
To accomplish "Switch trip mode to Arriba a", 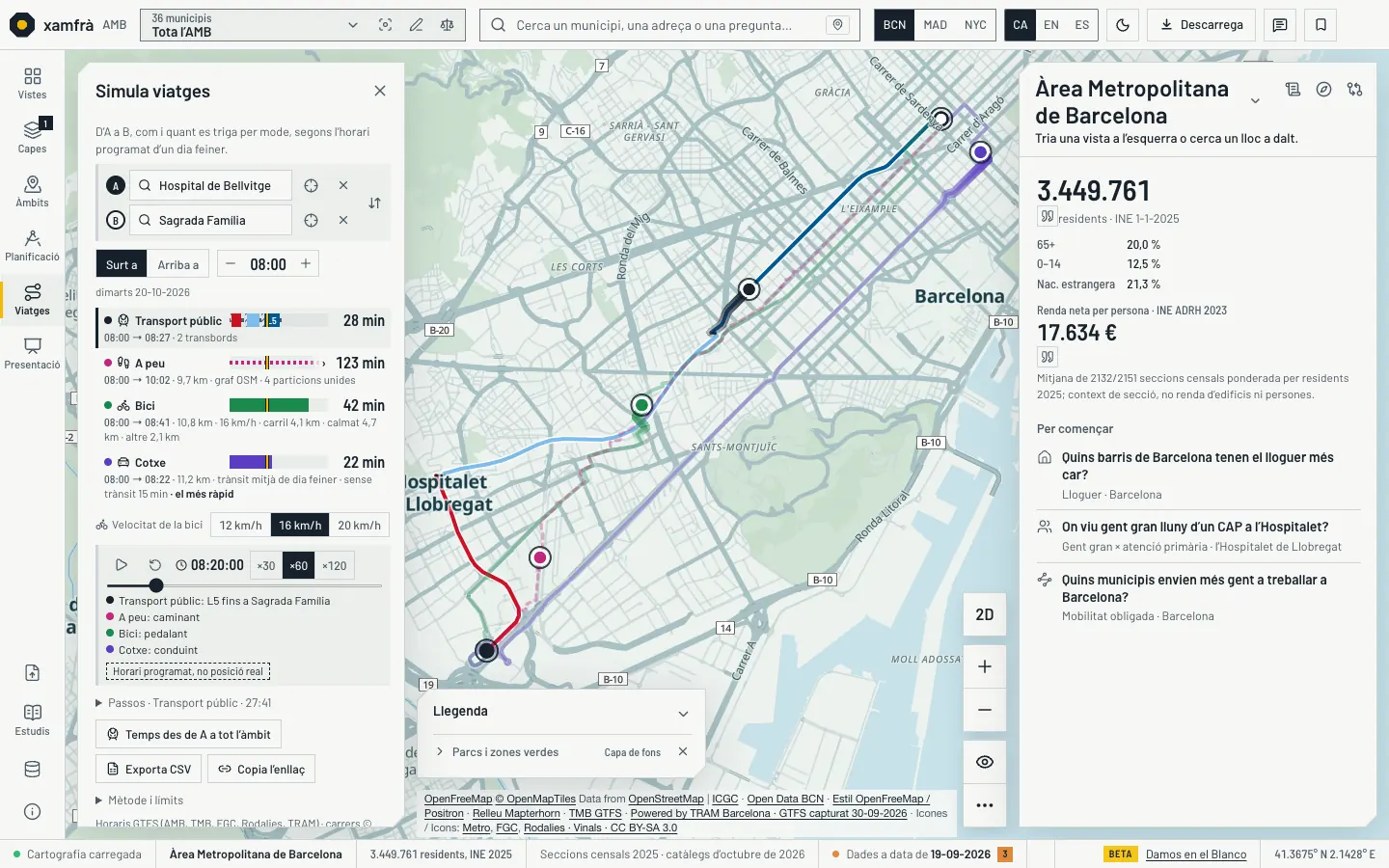I will 178,264.
